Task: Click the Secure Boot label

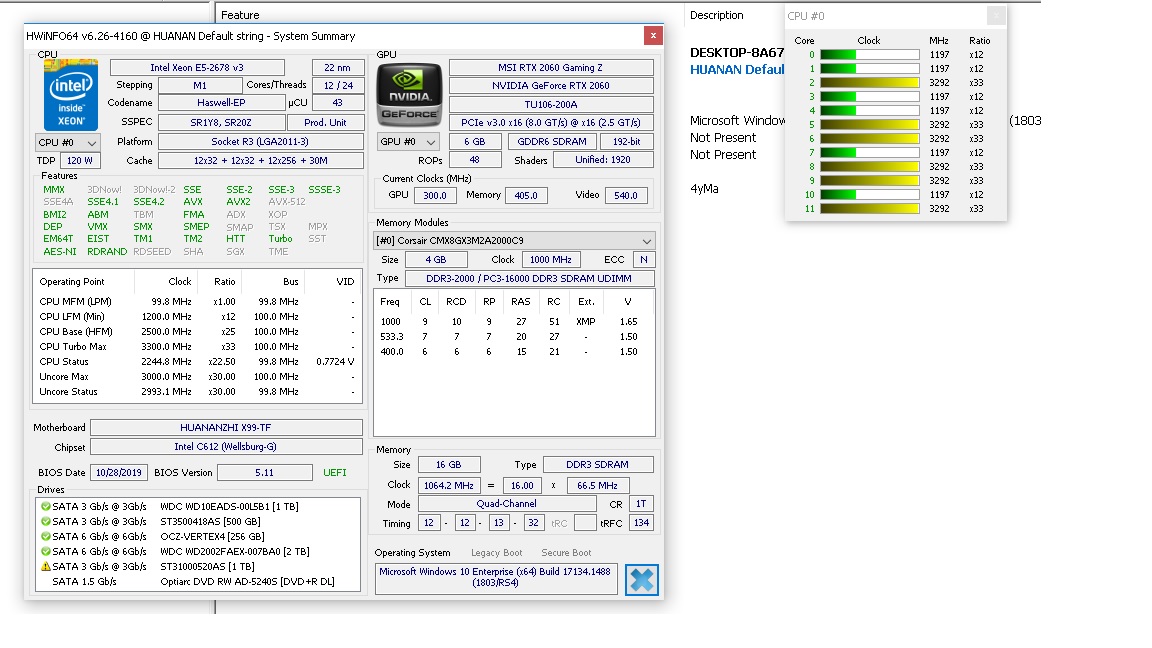Action: pyautogui.click(x=566, y=553)
